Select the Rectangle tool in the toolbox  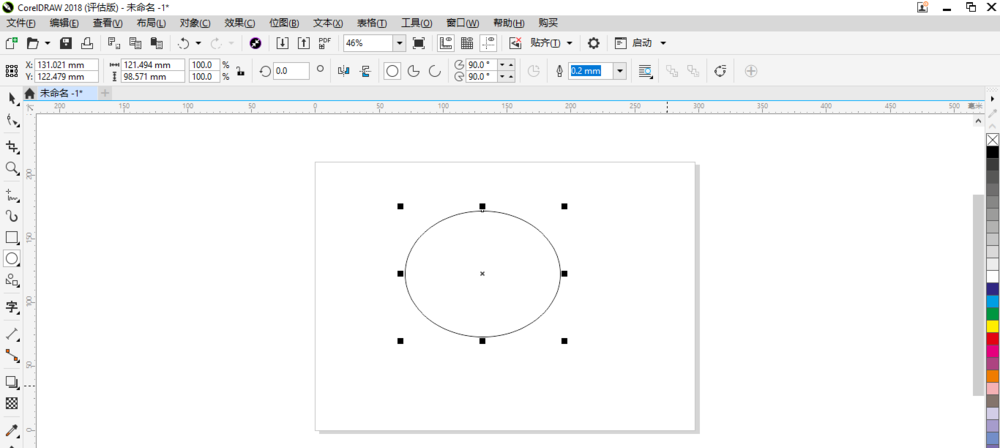click(11, 237)
